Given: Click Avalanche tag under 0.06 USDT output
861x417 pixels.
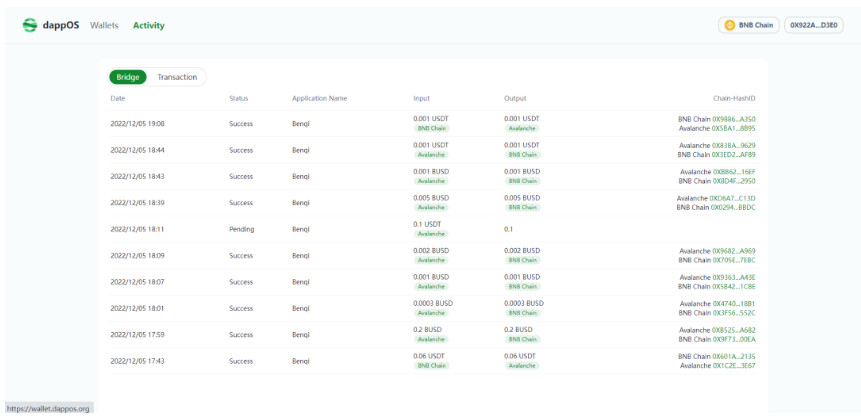Looking at the screenshot, I should coord(522,365).
